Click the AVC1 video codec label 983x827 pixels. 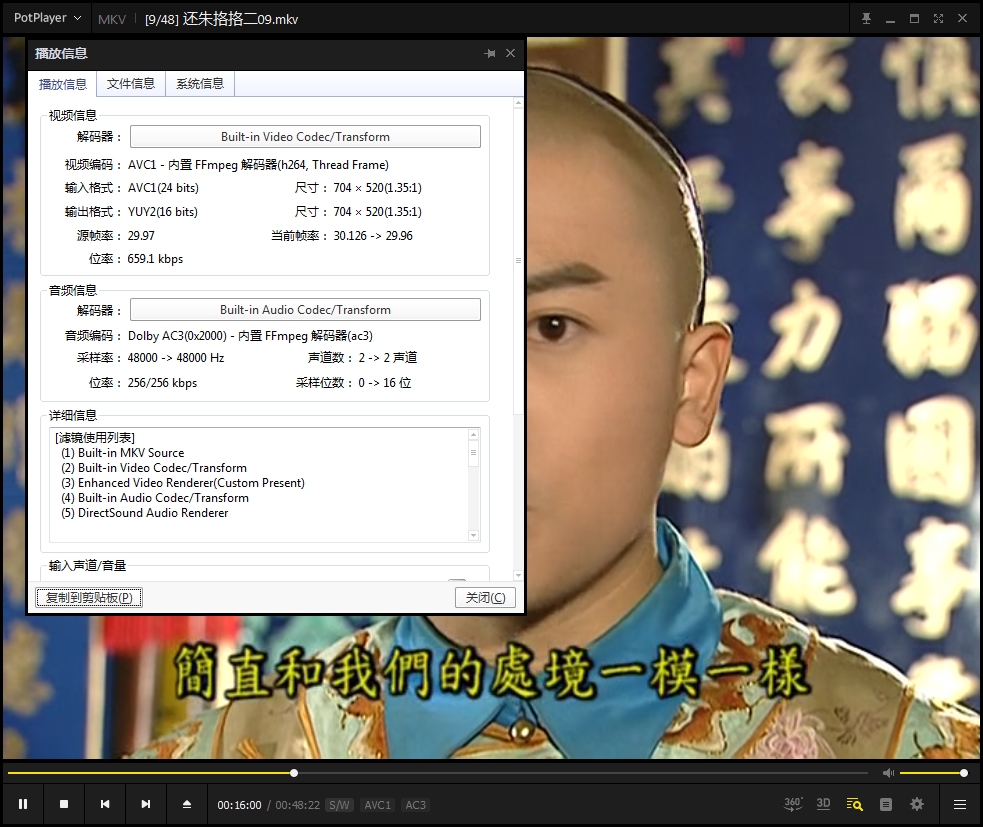click(377, 805)
